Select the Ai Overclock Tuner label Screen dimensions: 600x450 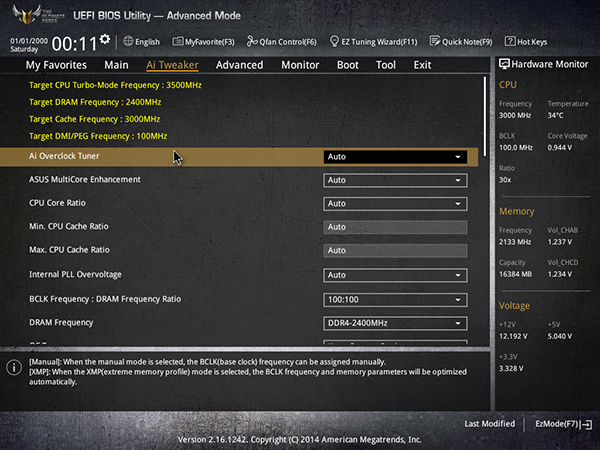(64, 156)
